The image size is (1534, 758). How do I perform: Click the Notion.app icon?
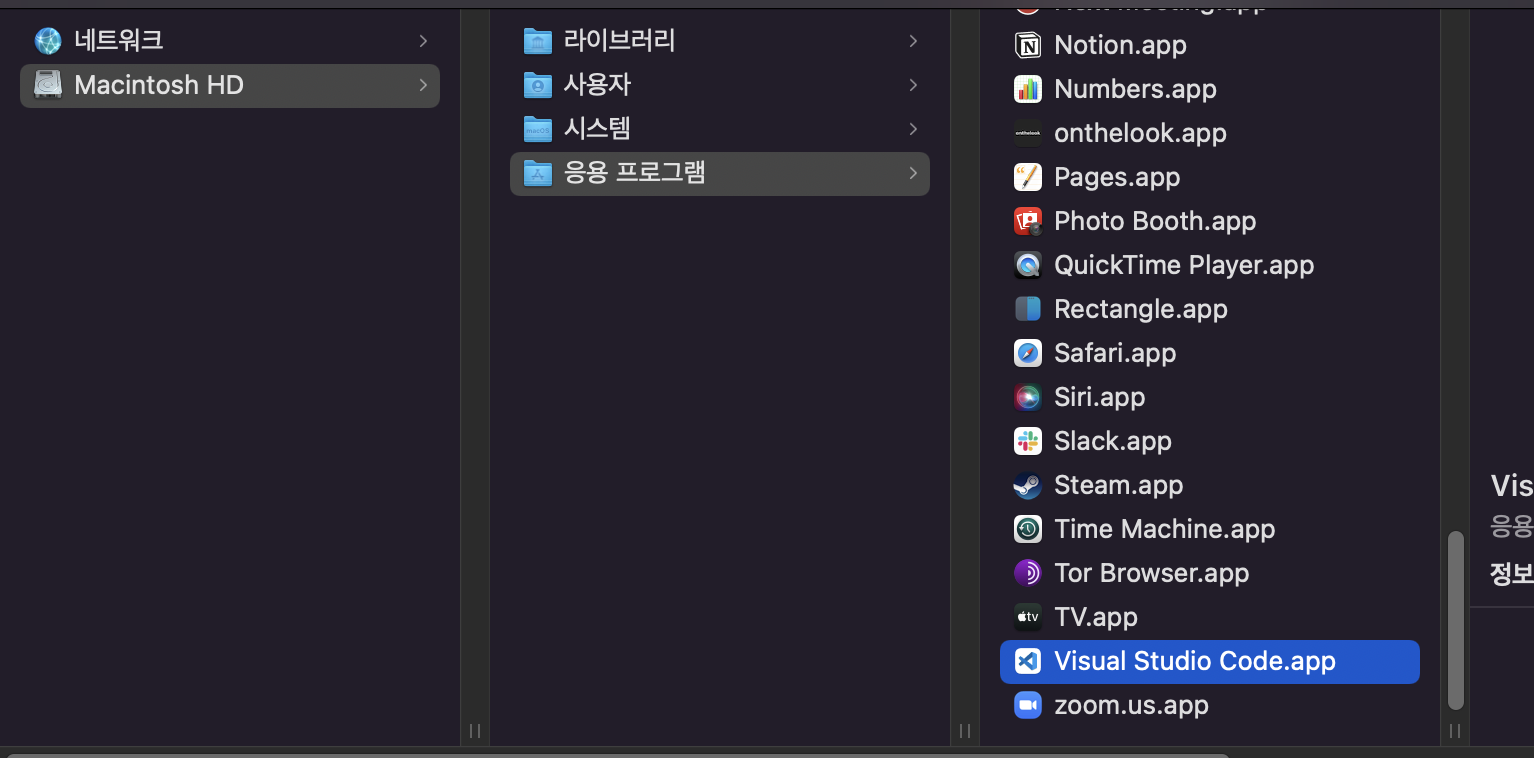click(1027, 45)
